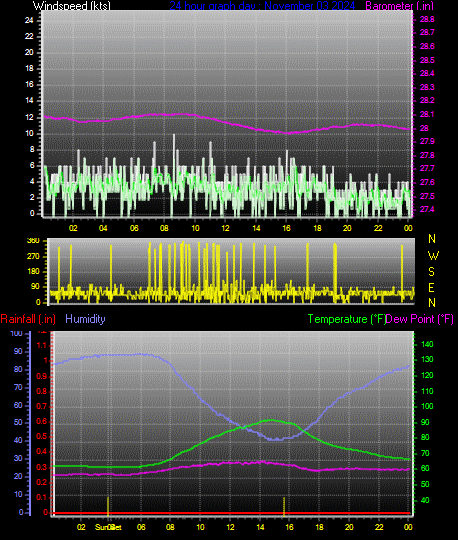Select the 27.4 barometer axis value
Viewport: 458px width, 540px height.
(427, 209)
